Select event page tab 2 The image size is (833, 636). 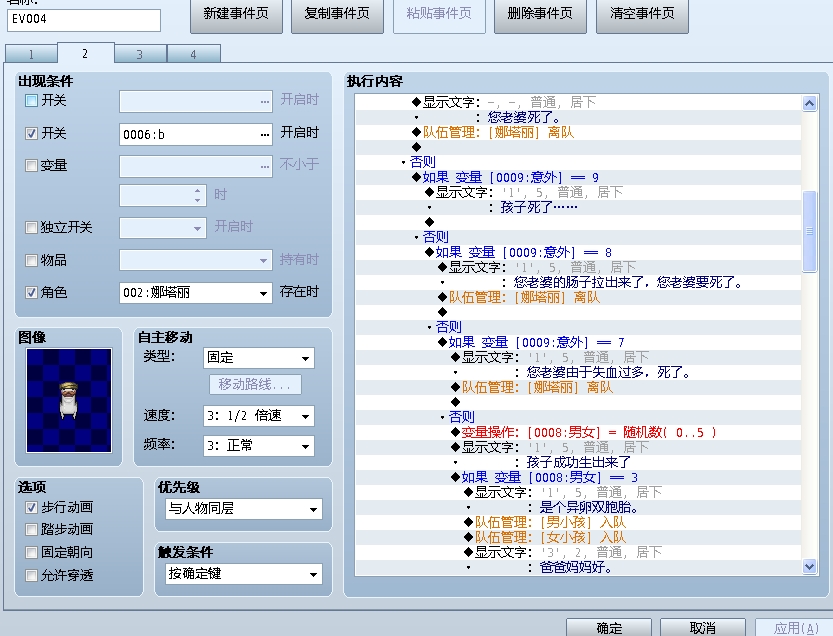tap(86, 53)
